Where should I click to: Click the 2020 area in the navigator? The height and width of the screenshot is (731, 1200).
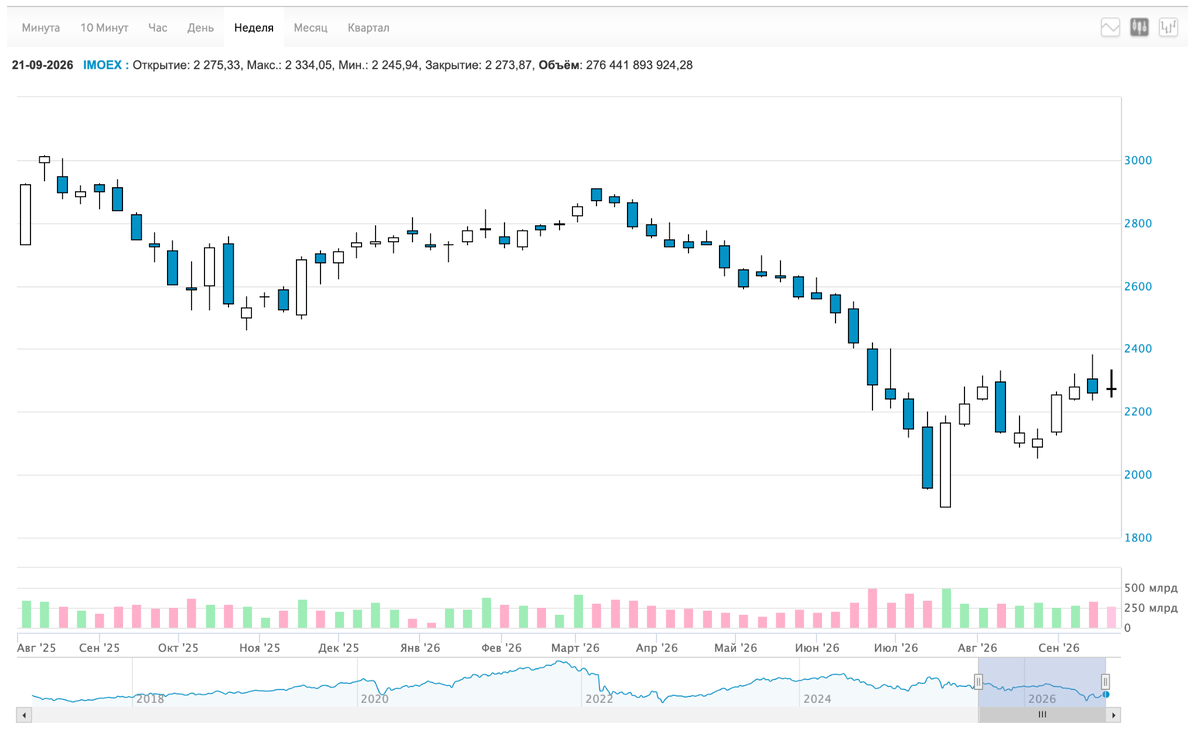374,699
